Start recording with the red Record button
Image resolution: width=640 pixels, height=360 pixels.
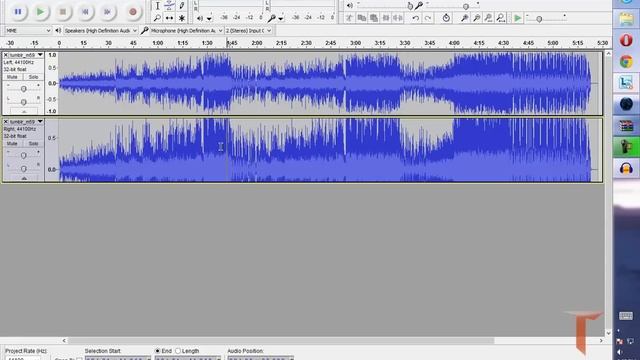point(133,12)
